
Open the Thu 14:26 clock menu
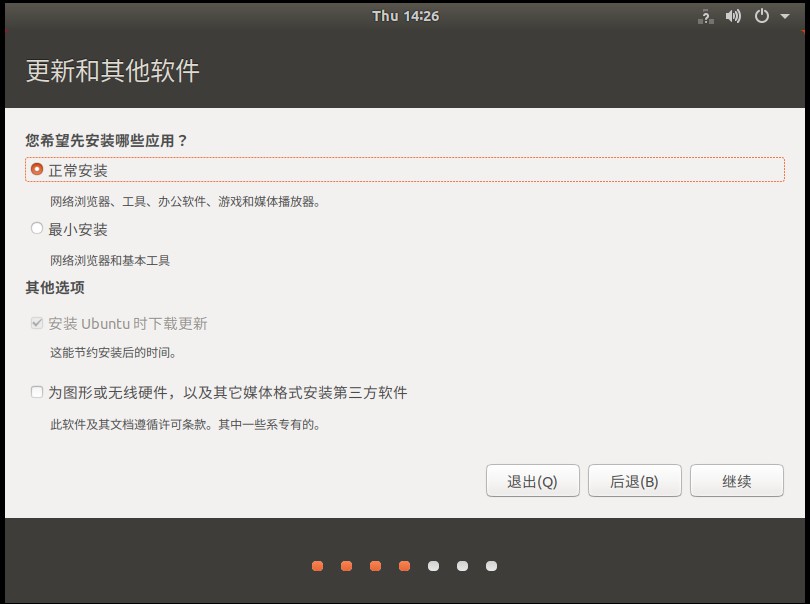(x=406, y=17)
